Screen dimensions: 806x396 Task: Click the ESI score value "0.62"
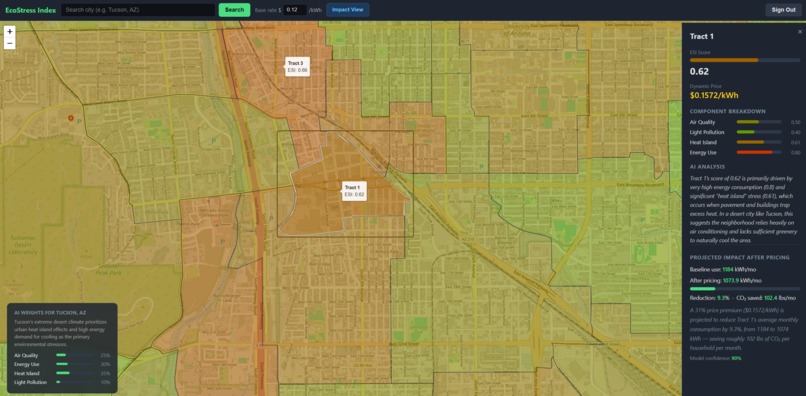(x=699, y=72)
